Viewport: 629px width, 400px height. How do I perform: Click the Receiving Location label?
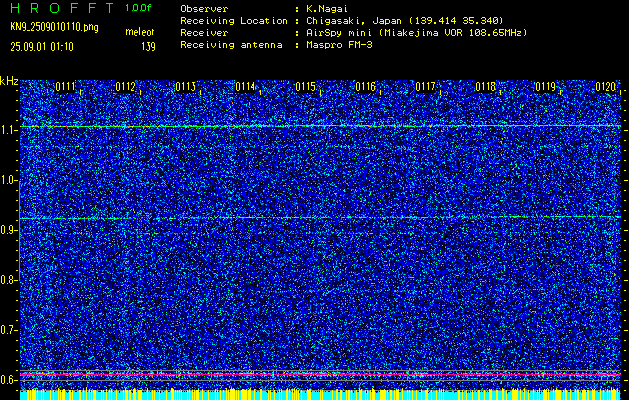point(234,21)
